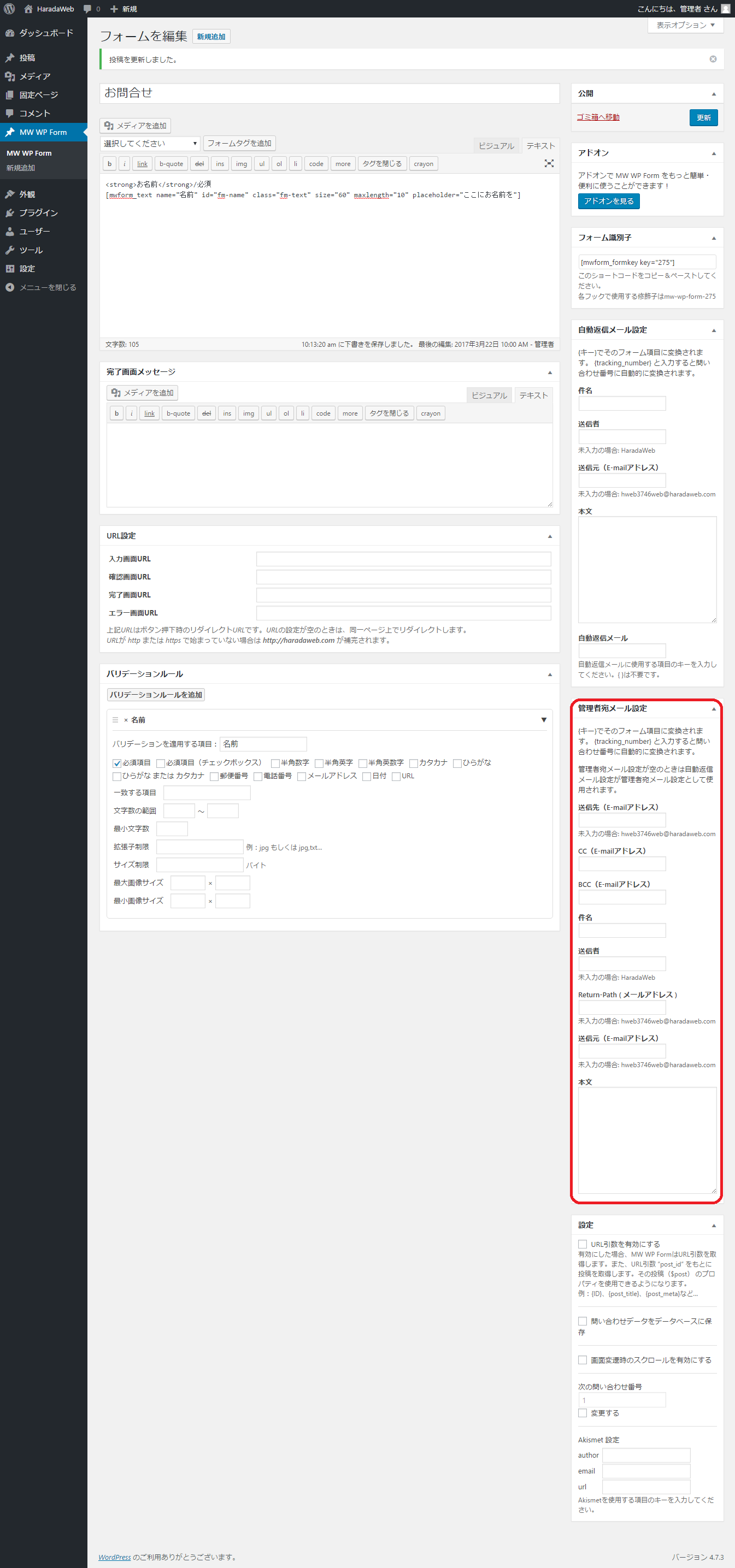Remove the 名前 validation rule with × icon
Screen dimensions: 735x1568
coord(126,720)
